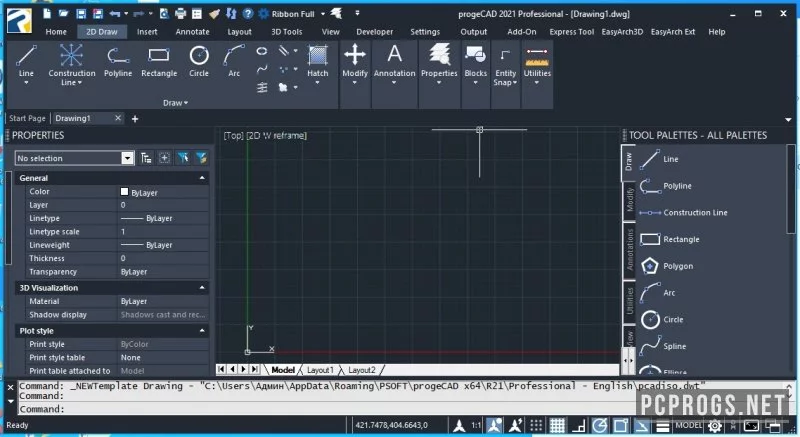
Task: Click the Save As icon
Action: (97, 14)
